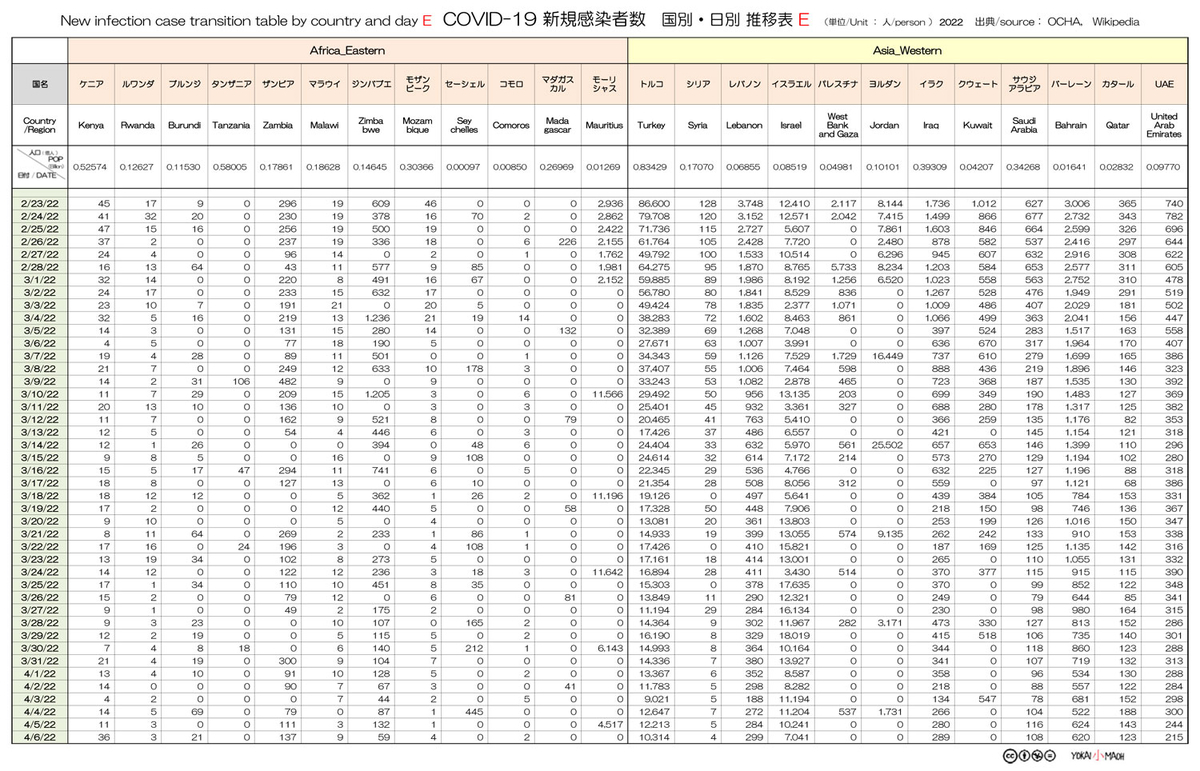Screen dimensions: 1200x771
Task: Click the POP / DATE diagonal header cell
Action: pyautogui.click(x=40, y=165)
